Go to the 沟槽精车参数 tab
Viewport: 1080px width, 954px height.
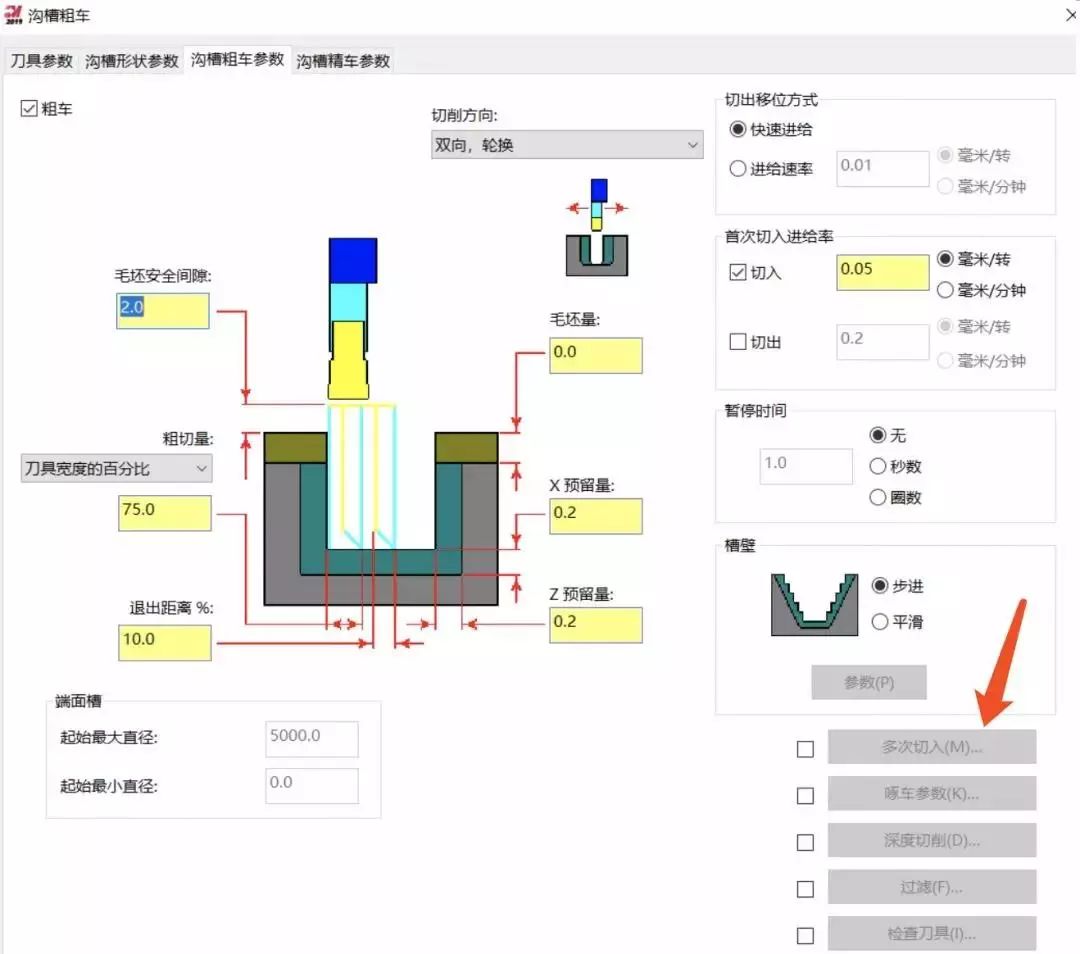coord(343,61)
